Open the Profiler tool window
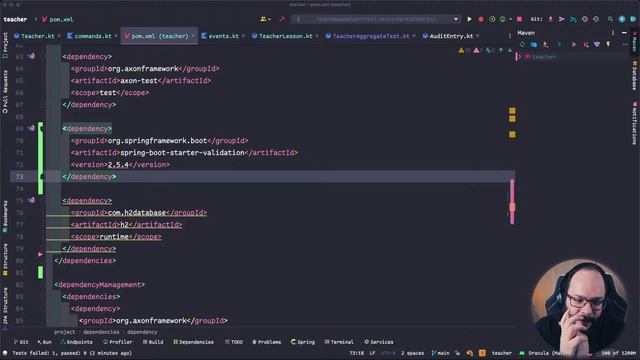 118,342
